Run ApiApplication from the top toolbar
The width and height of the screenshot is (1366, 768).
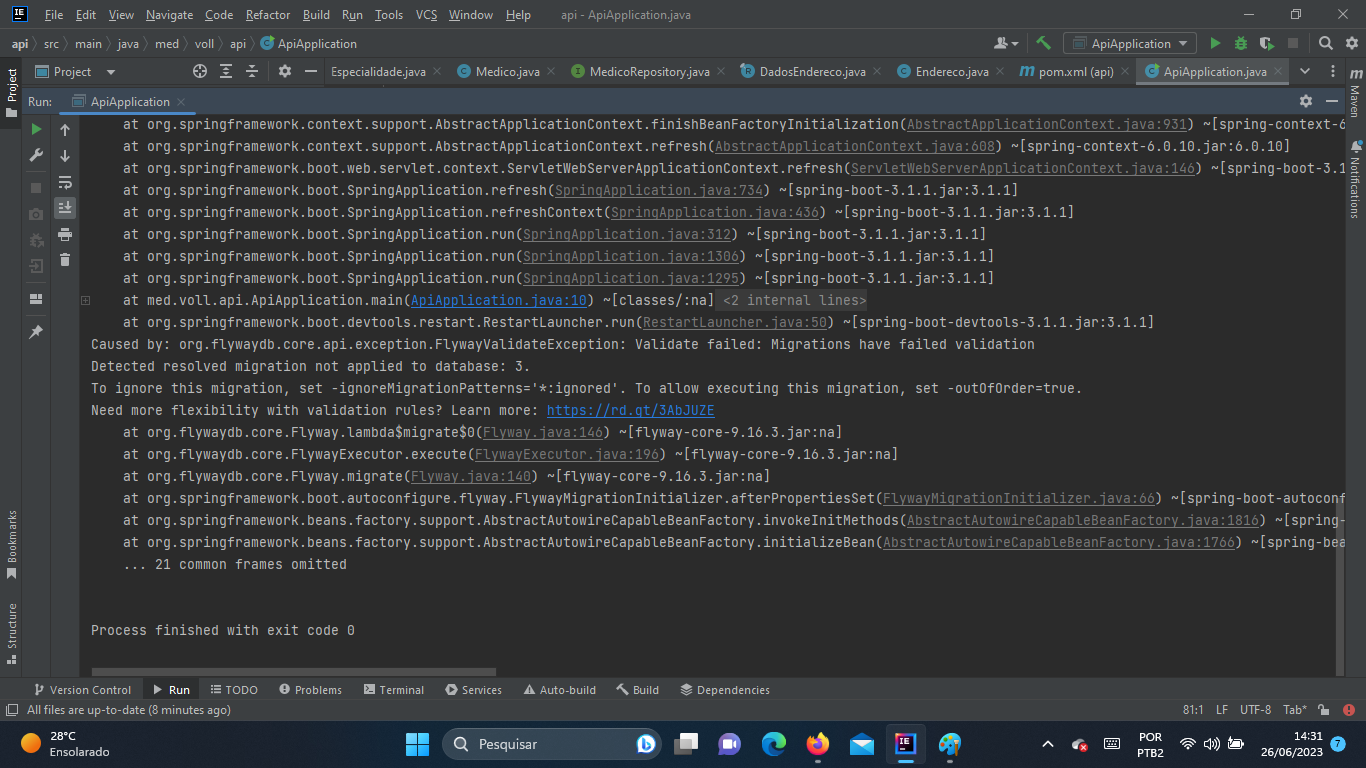click(x=1215, y=43)
